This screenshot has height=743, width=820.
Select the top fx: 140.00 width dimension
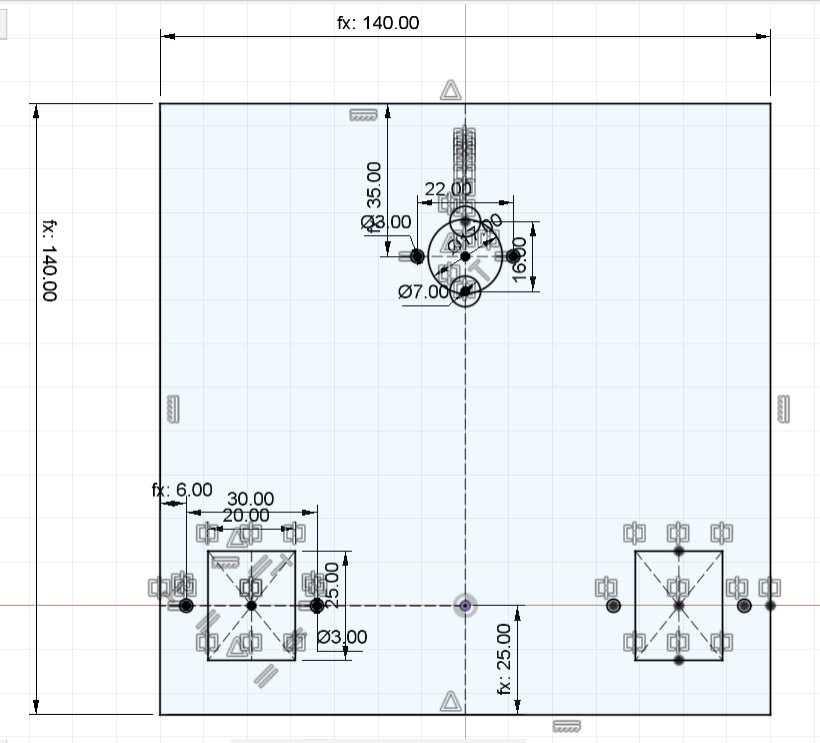coord(378,23)
